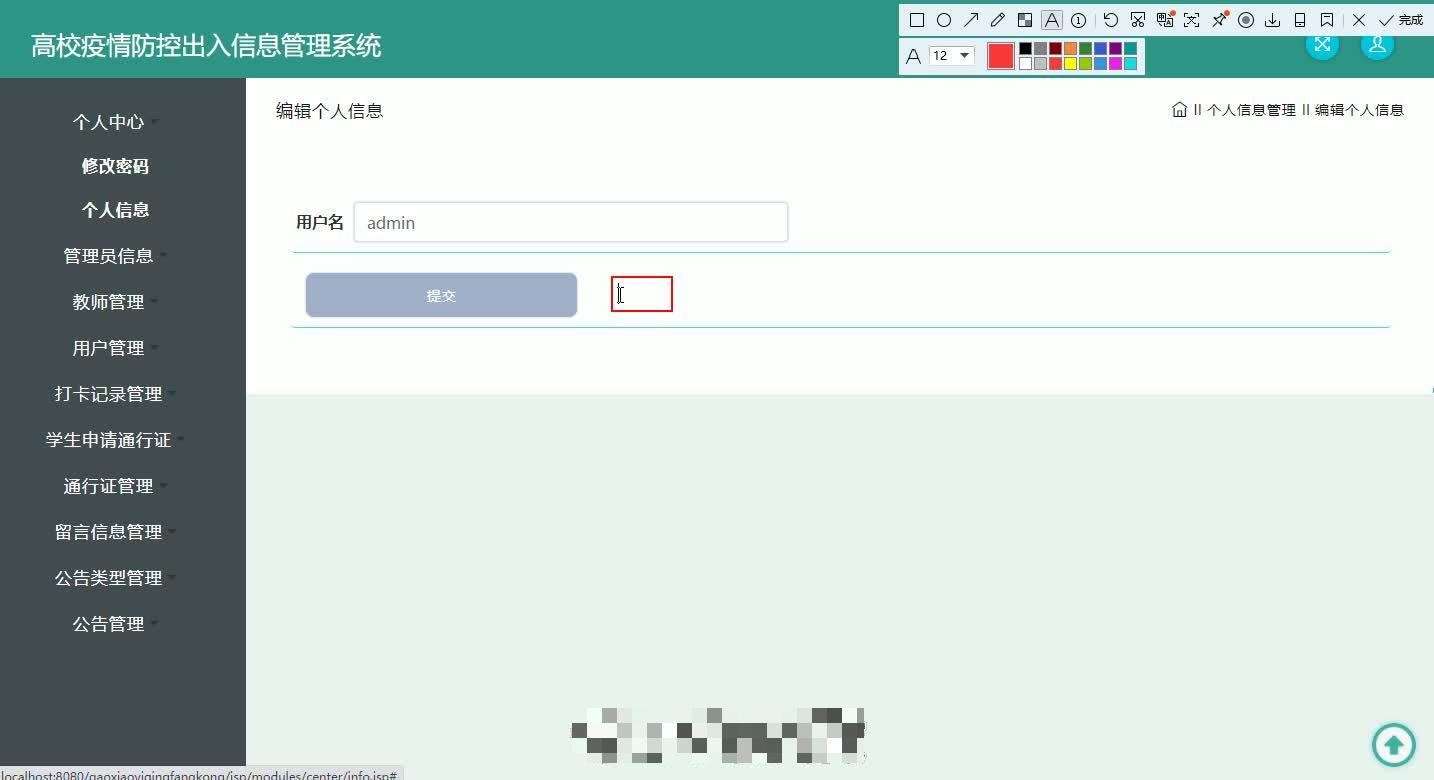
Task: Open 修改密码 submenu item
Action: pyautogui.click(x=115, y=166)
